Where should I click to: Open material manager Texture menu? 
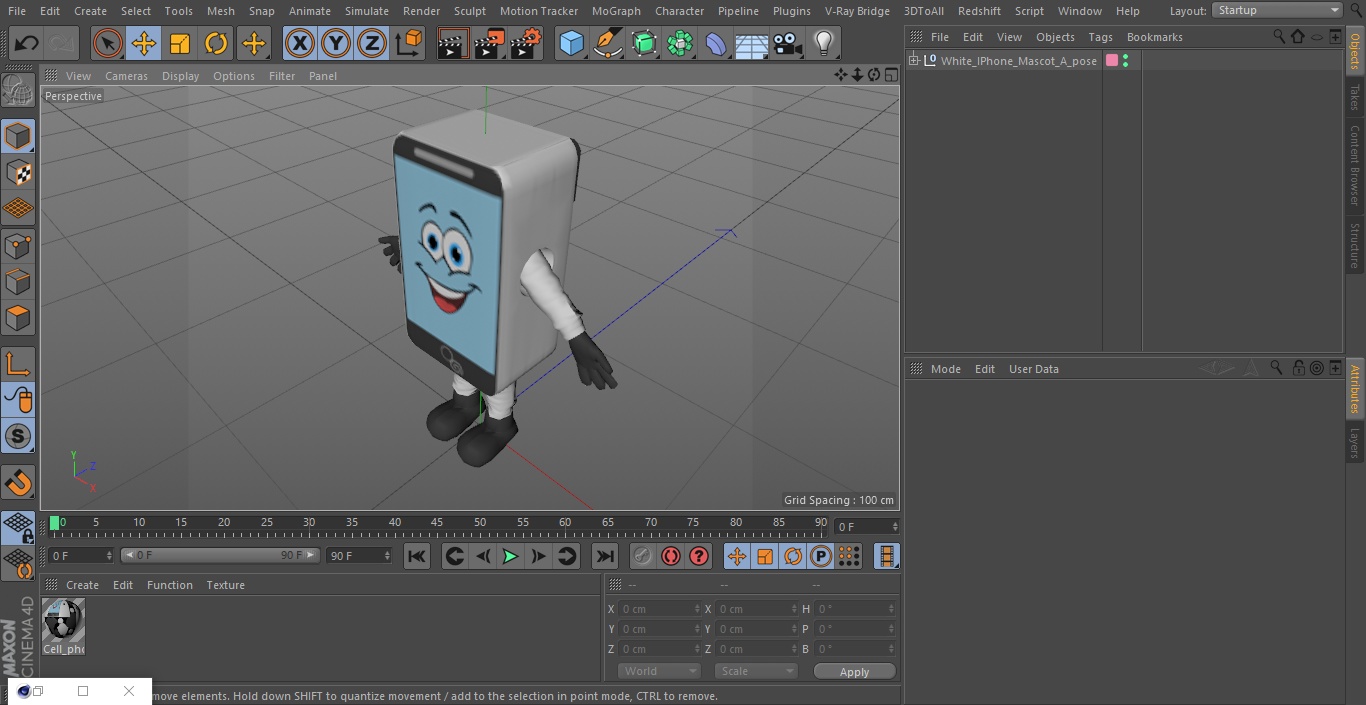tap(225, 585)
